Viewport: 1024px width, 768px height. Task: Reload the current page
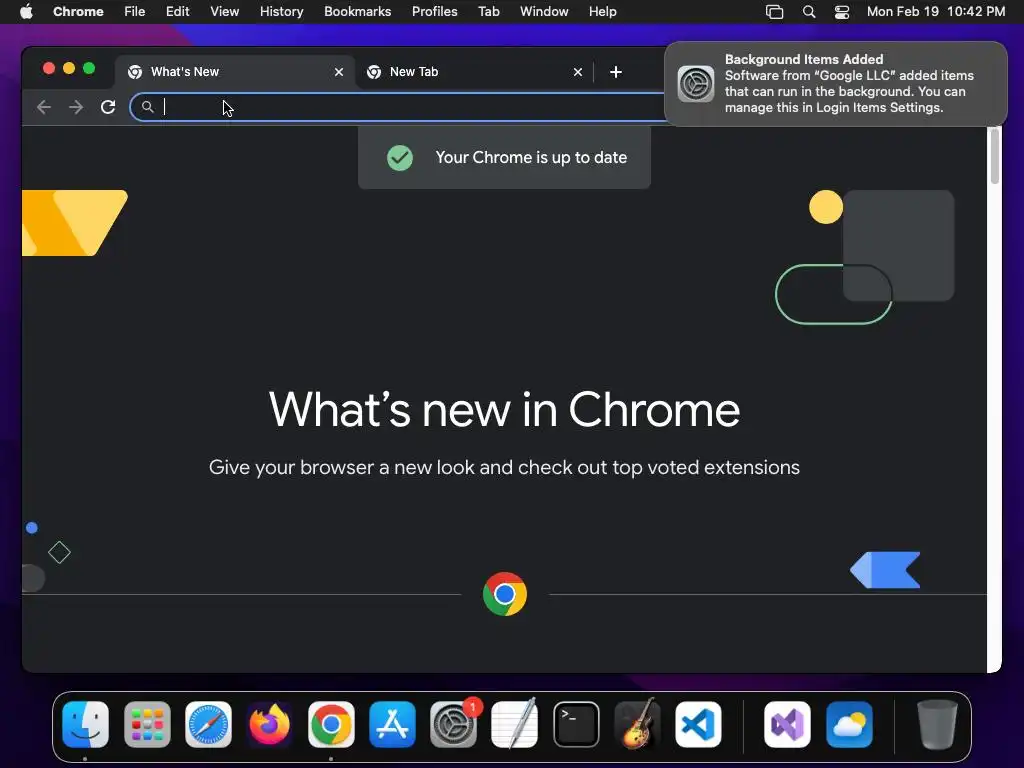(108, 107)
